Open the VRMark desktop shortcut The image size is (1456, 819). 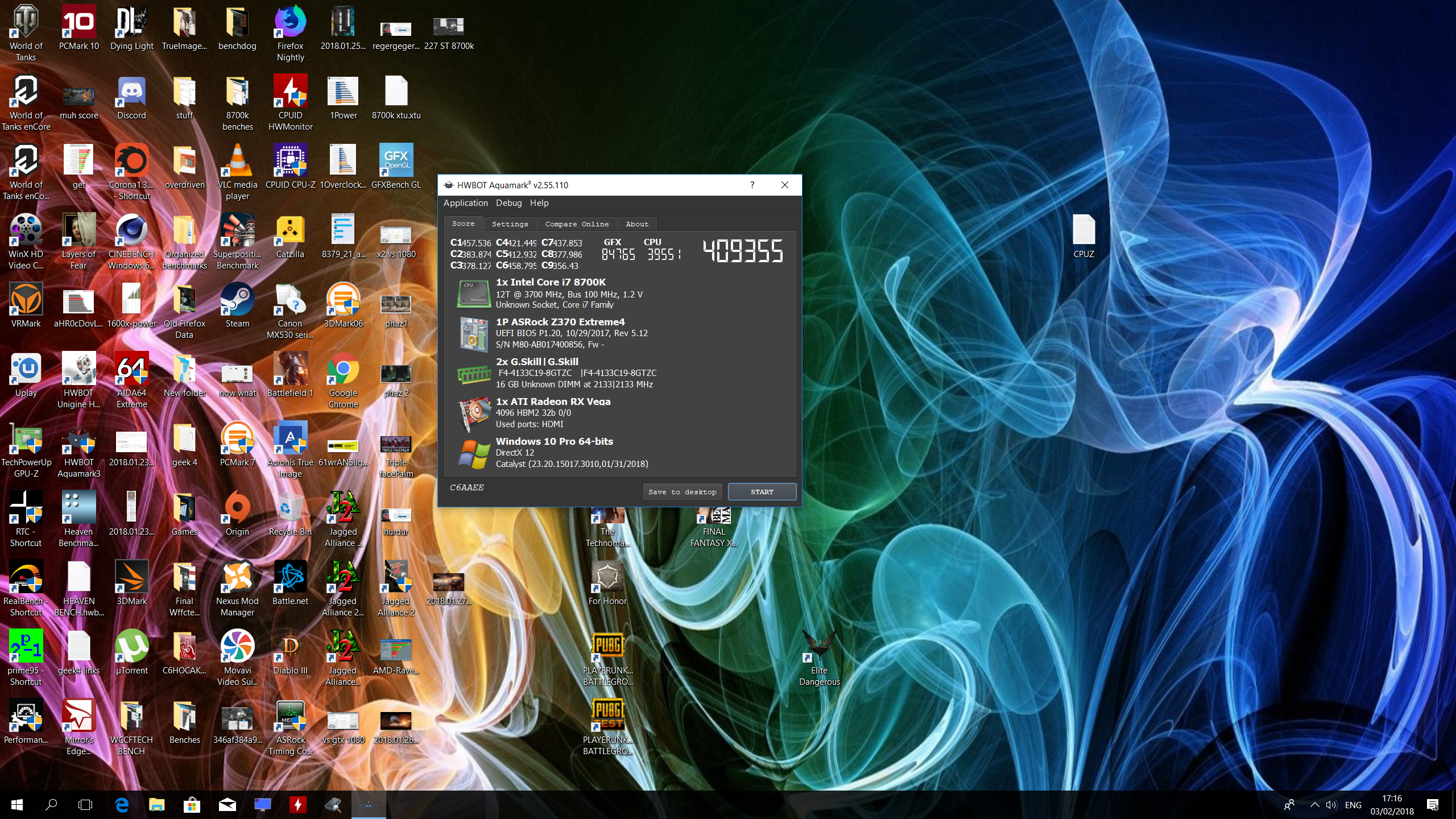pyautogui.click(x=26, y=306)
